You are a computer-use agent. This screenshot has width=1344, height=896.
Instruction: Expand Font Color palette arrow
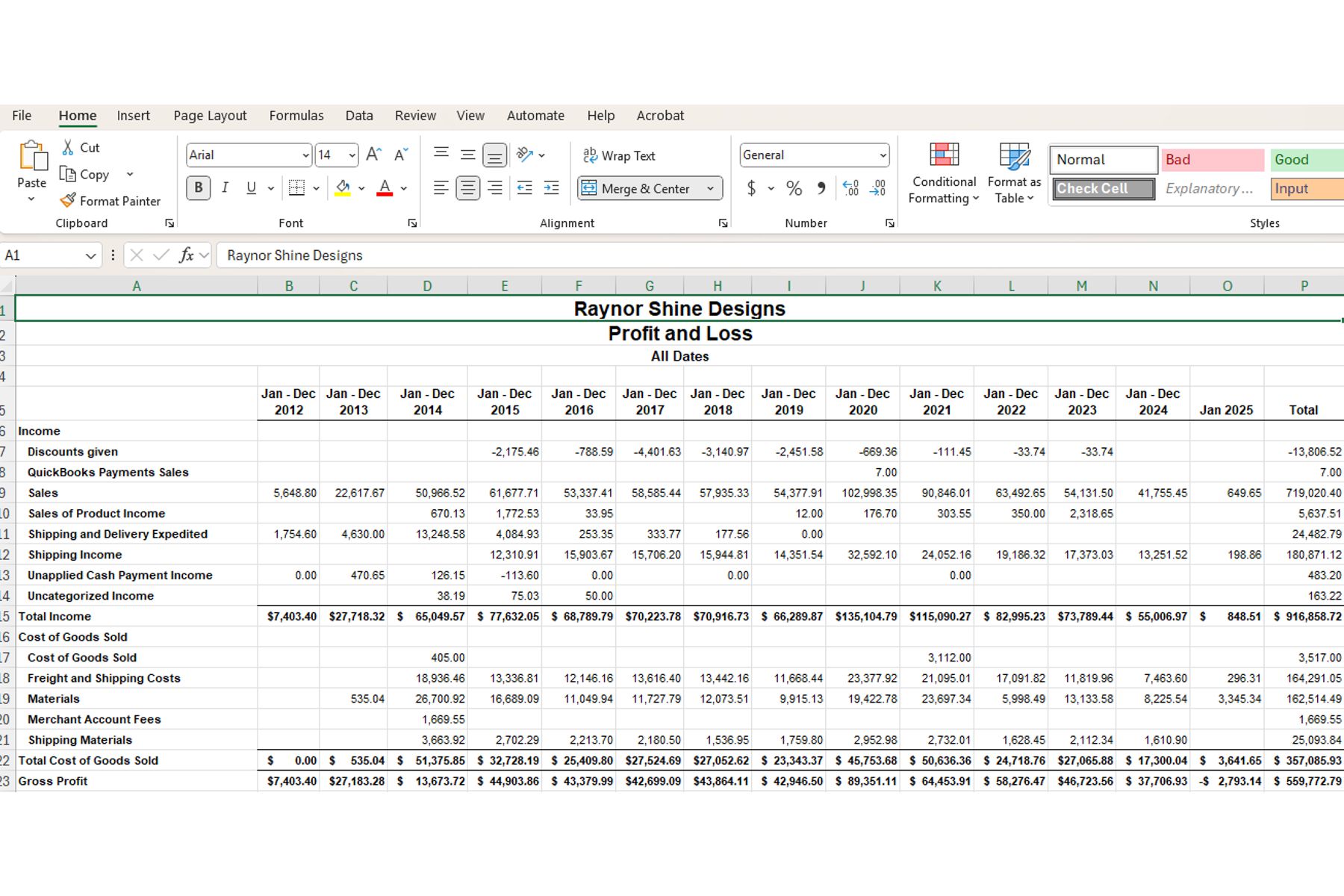(404, 188)
